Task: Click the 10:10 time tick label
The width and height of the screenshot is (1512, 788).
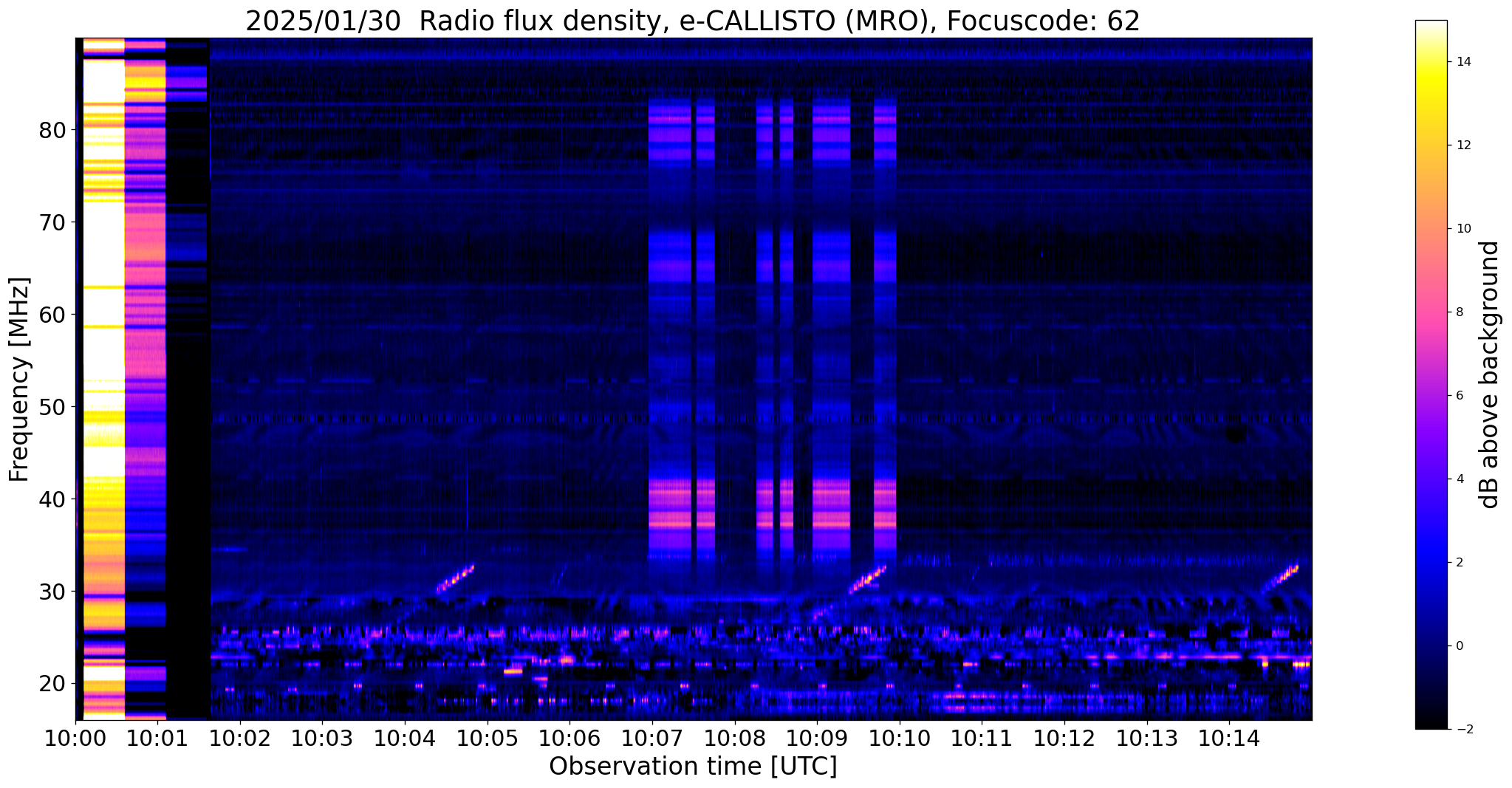Action: [x=899, y=739]
